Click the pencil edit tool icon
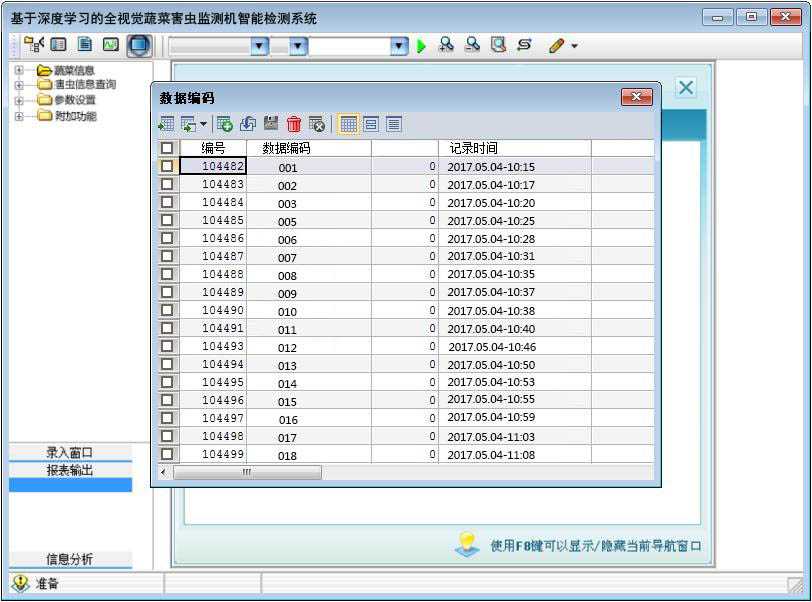The height and width of the screenshot is (602, 812). (x=557, y=46)
